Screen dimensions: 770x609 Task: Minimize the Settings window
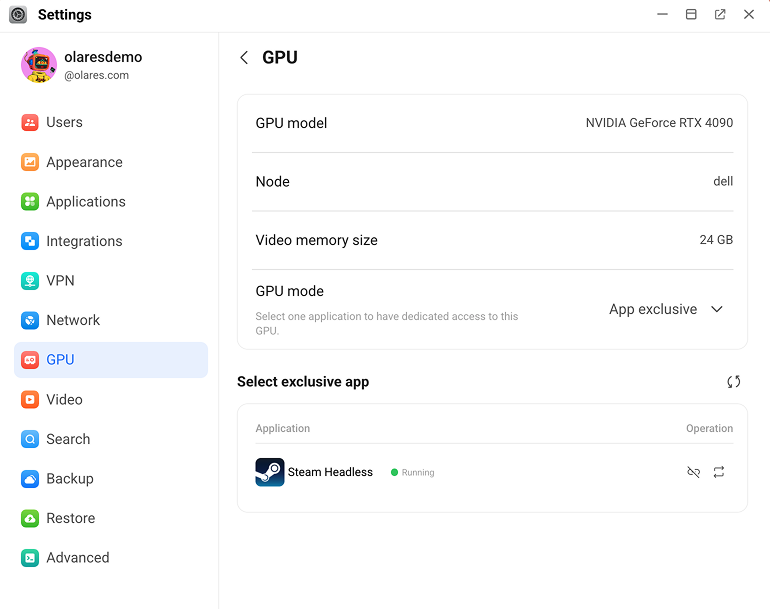coord(662,15)
